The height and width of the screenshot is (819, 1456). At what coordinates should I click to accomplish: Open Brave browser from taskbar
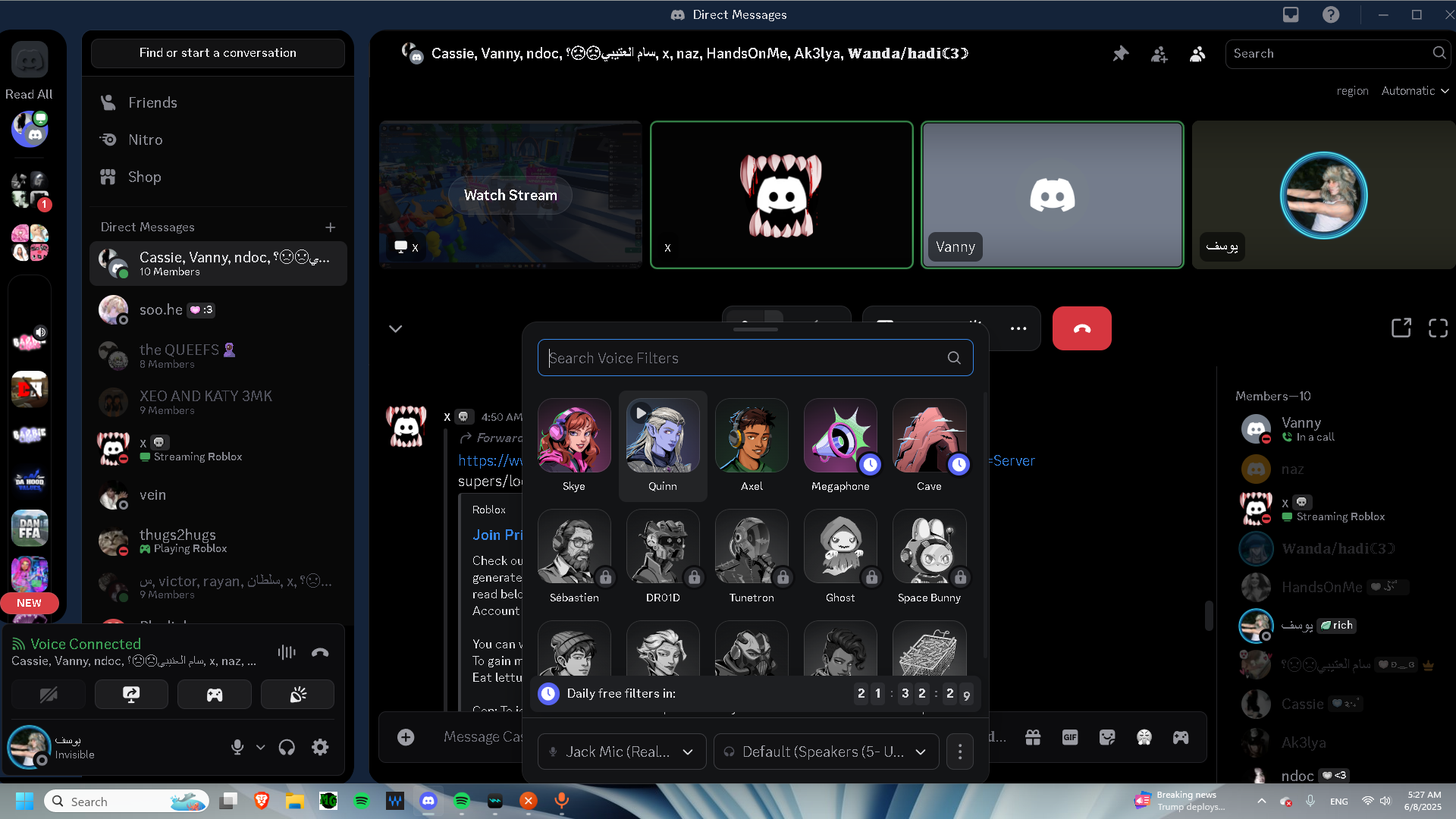262,801
